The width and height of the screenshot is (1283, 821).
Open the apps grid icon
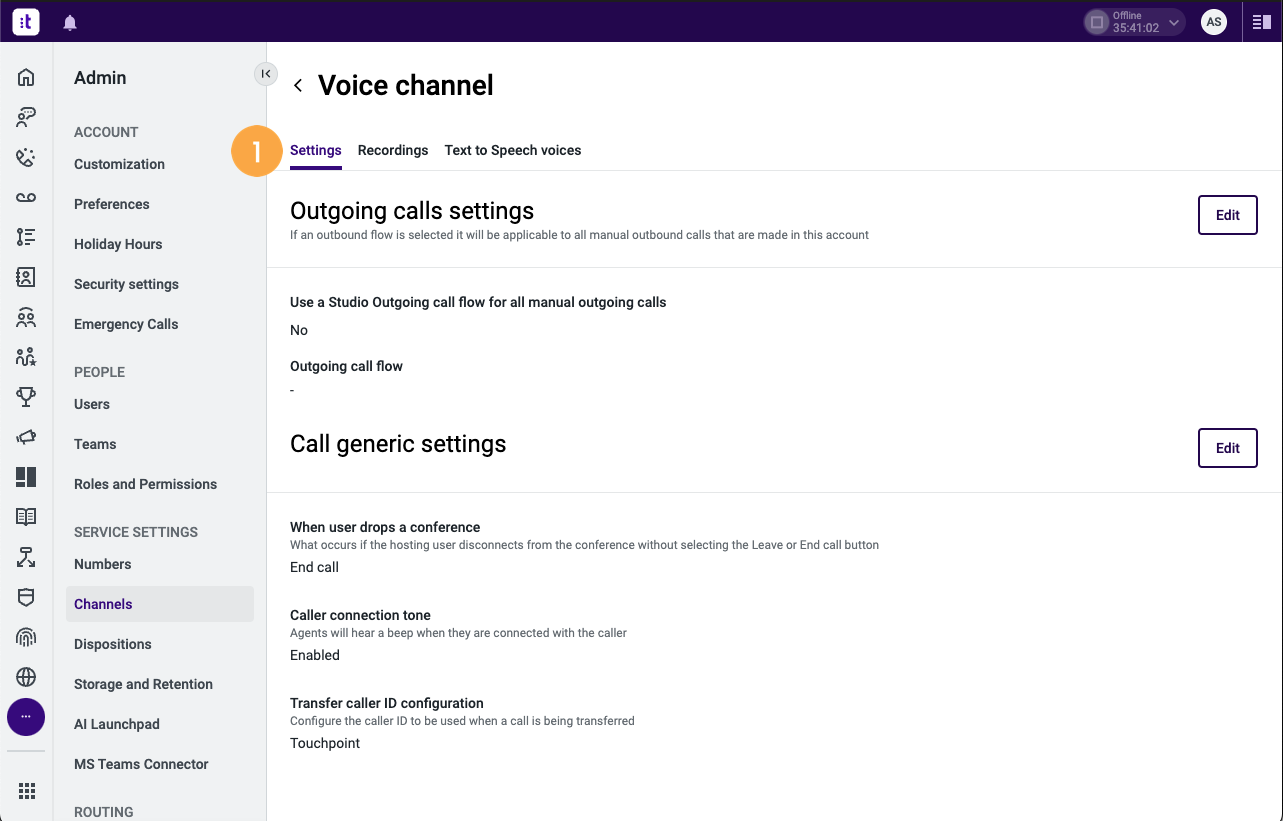[26, 791]
